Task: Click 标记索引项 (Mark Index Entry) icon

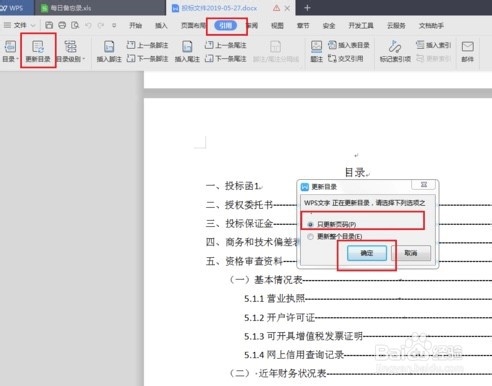Action: pyautogui.click(x=395, y=51)
